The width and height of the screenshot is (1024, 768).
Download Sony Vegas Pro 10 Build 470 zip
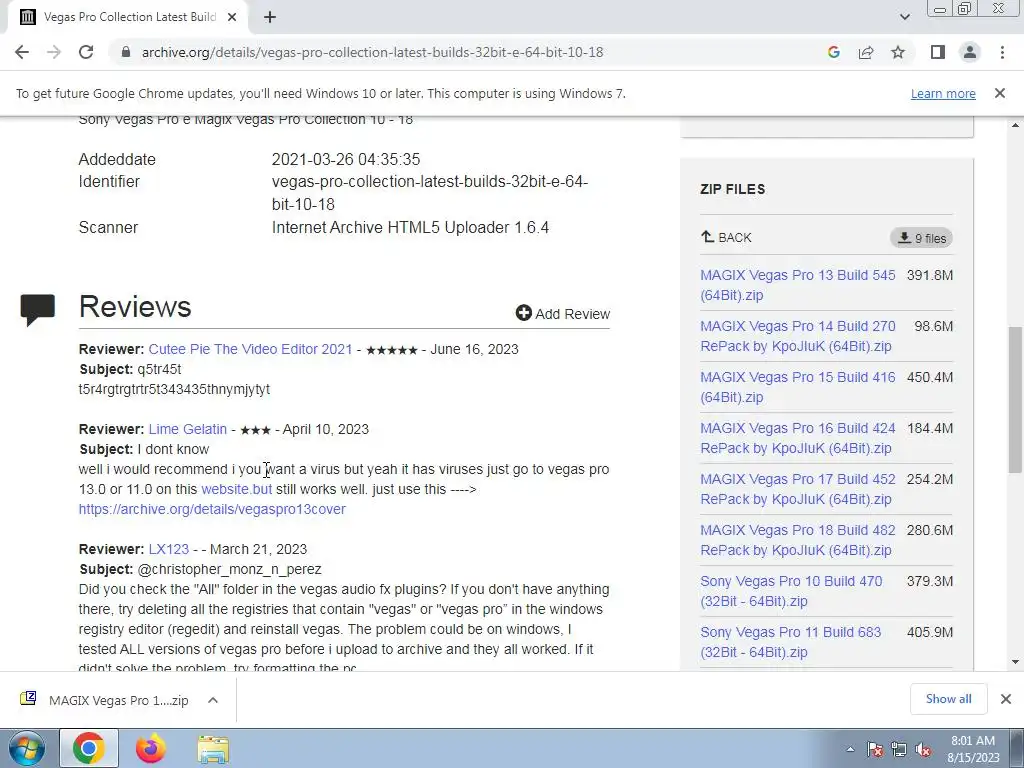coord(791,590)
